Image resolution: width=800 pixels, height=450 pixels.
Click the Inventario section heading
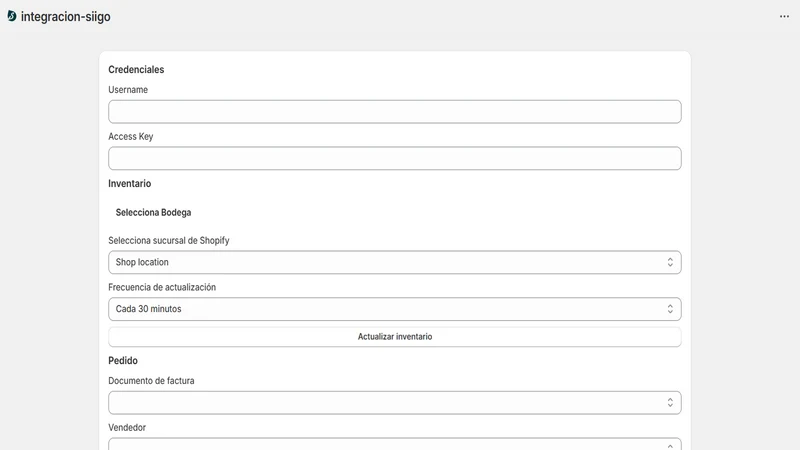coord(130,183)
